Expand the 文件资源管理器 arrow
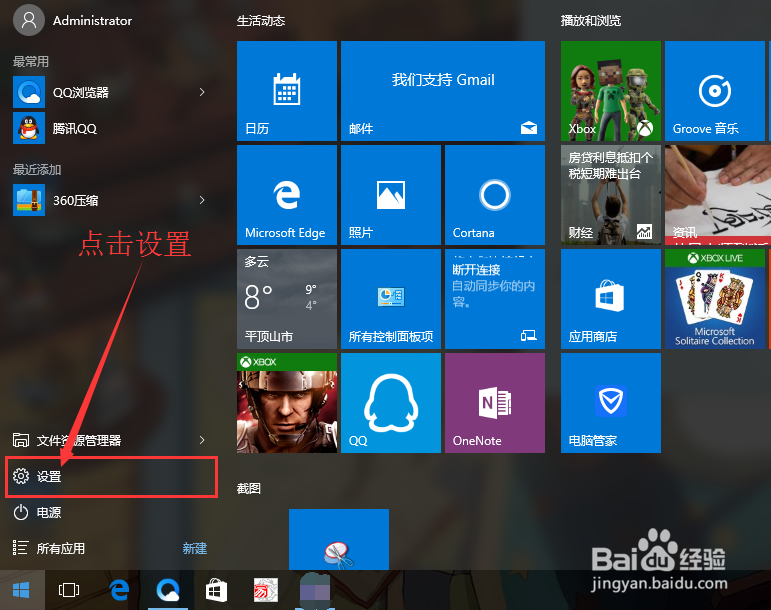 [202, 440]
